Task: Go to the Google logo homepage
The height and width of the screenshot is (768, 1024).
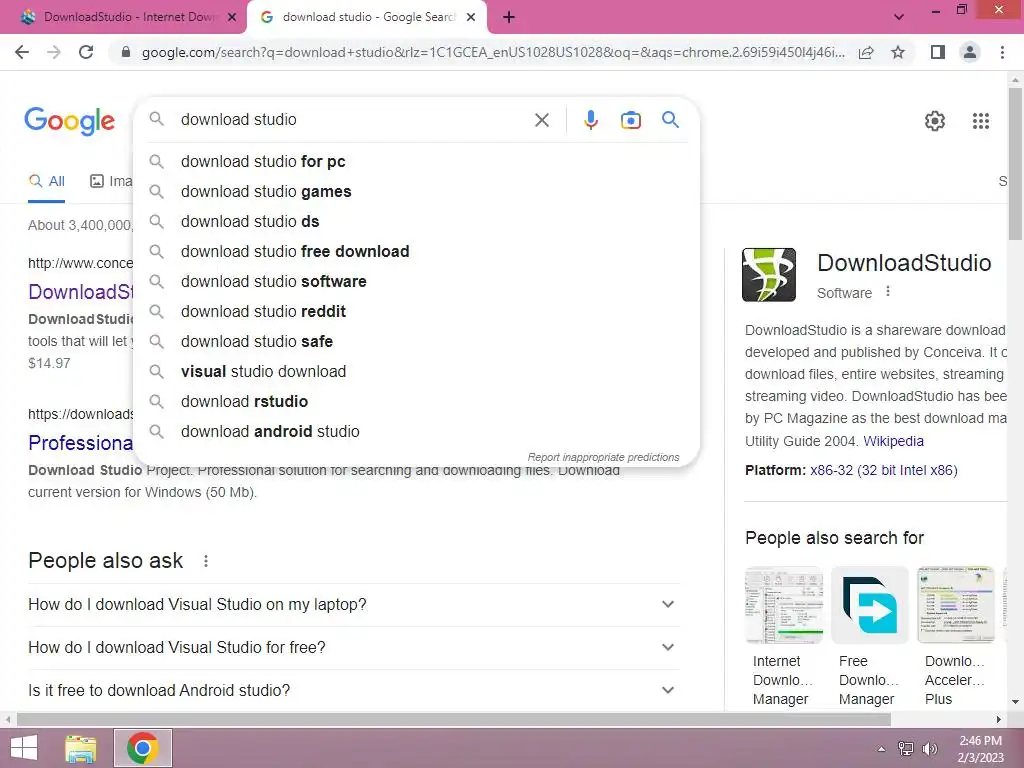Action: click(x=69, y=121)
